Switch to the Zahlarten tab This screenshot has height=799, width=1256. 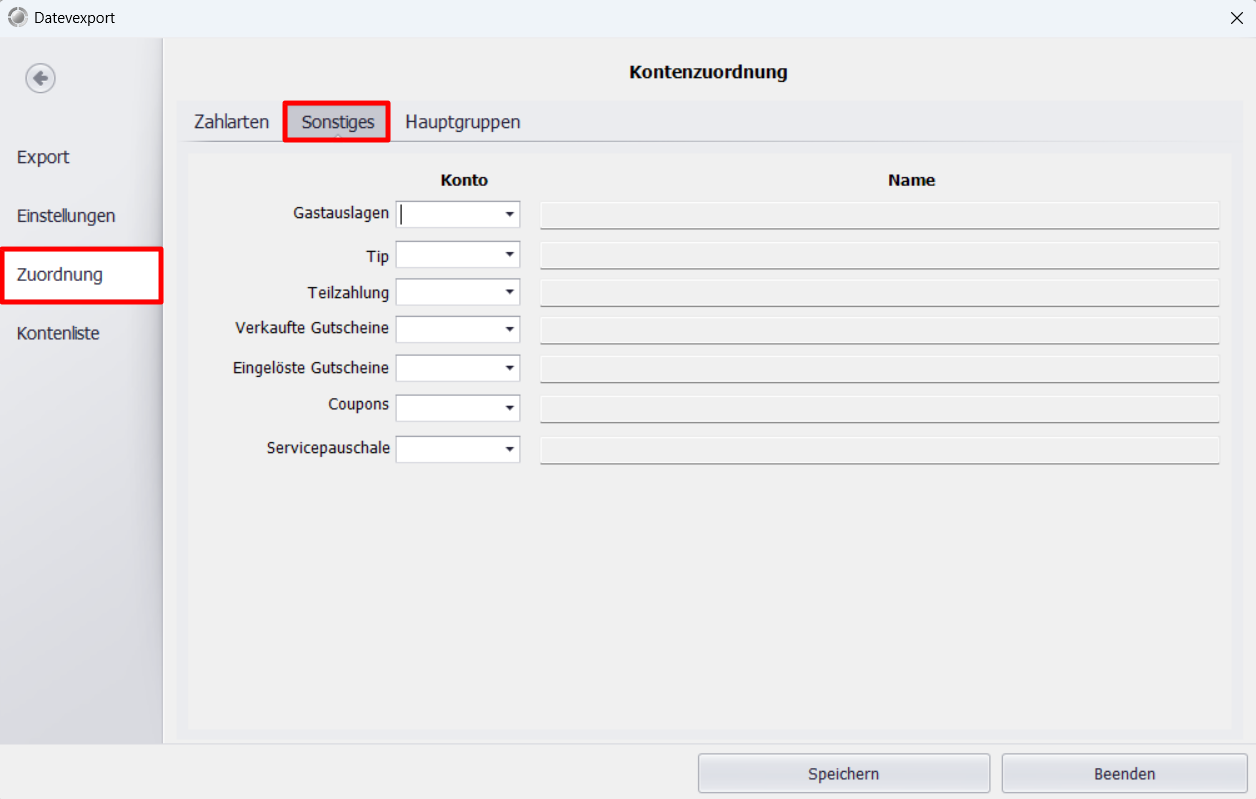coord(231,122)
